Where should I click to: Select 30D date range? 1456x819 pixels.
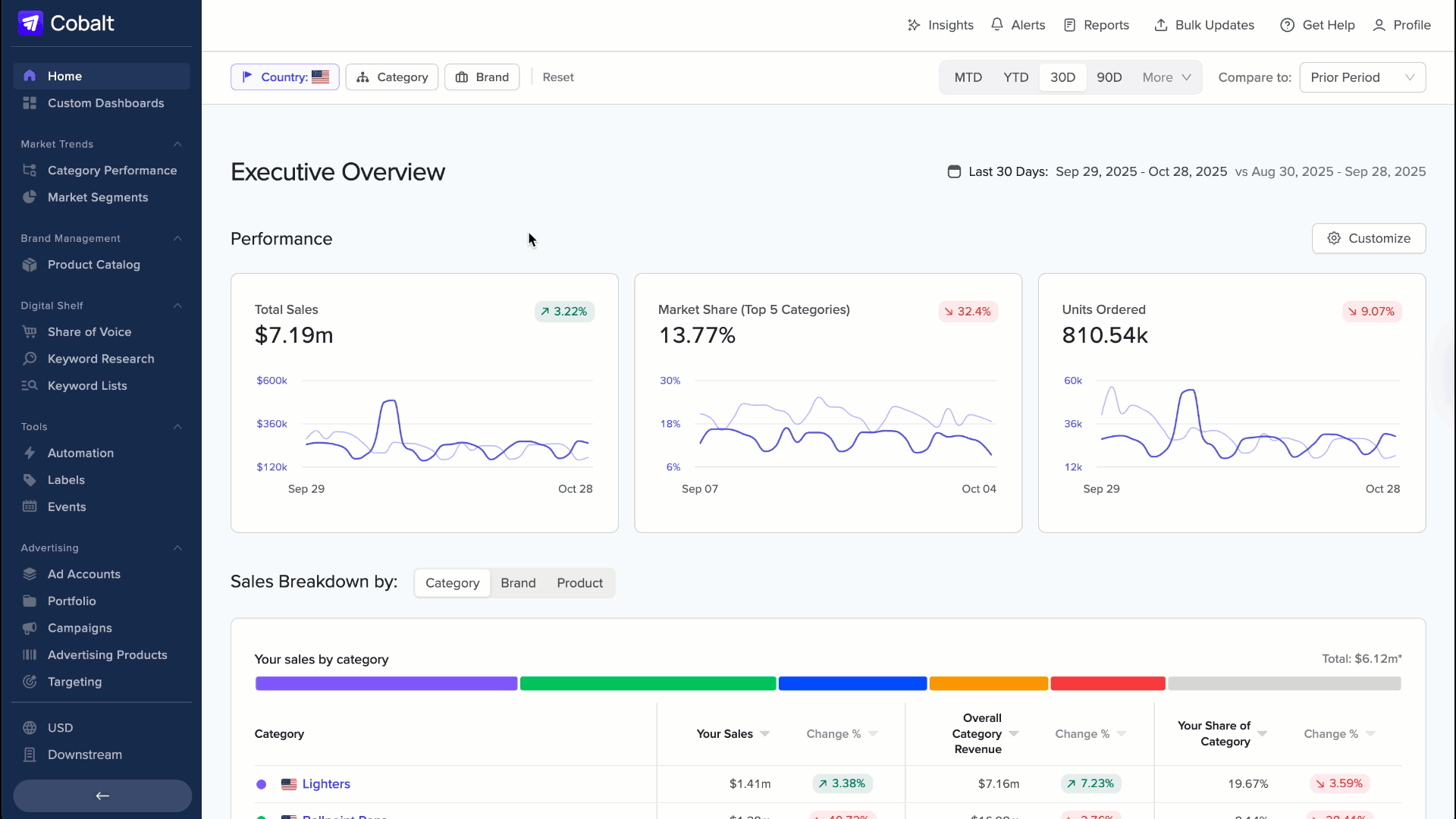click(1062, 77)
